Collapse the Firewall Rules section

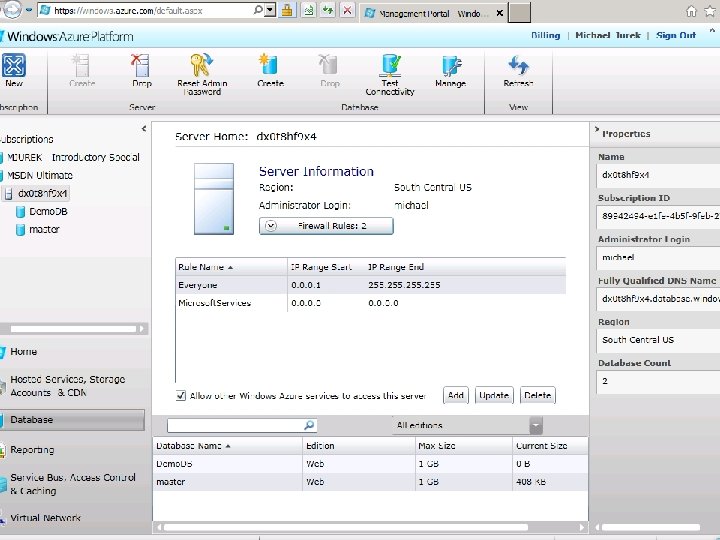pyautogui.click(x=326, y=226)
